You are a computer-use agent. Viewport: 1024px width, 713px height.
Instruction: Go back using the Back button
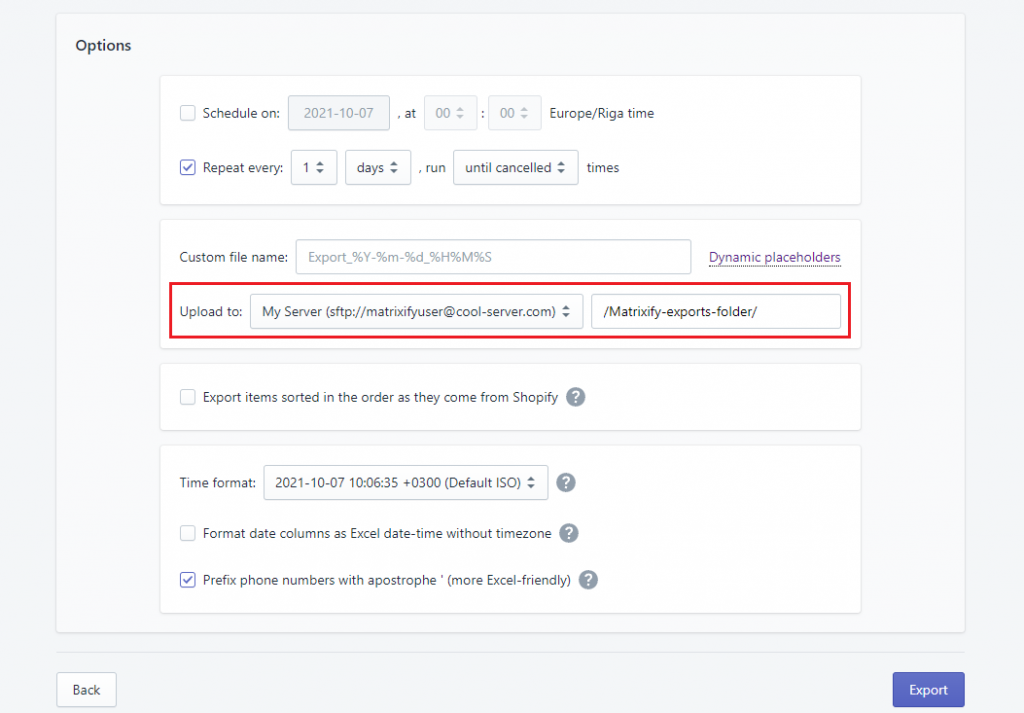pyautogui.click(x=86, y=689)
